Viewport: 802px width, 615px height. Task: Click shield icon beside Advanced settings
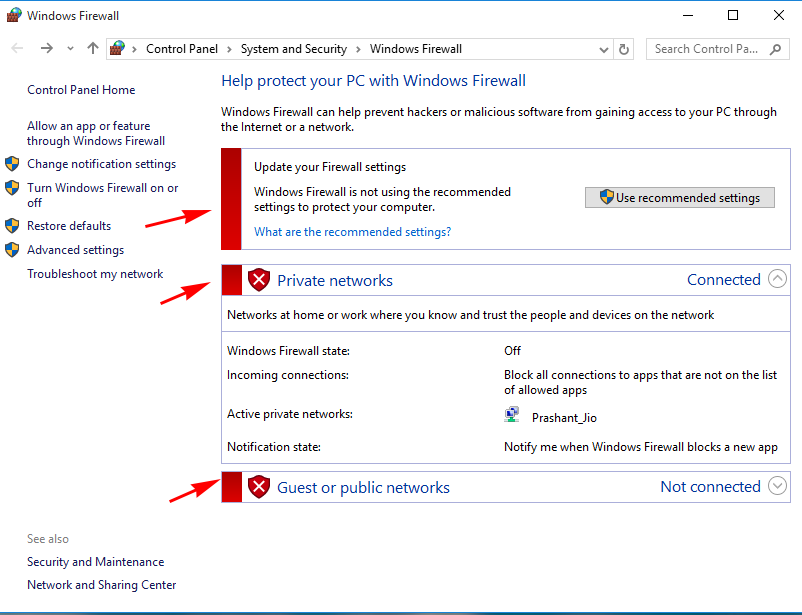(12, 250)
